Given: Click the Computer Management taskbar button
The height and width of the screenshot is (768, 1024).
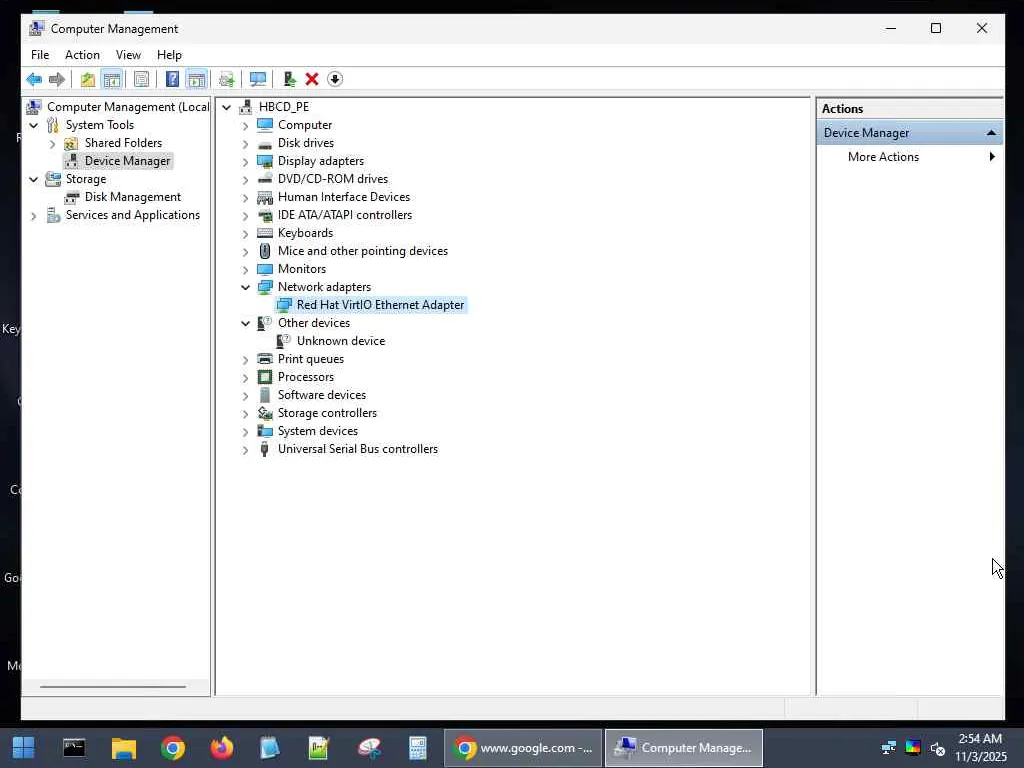Looking at the screenshot, I should 684,748.
